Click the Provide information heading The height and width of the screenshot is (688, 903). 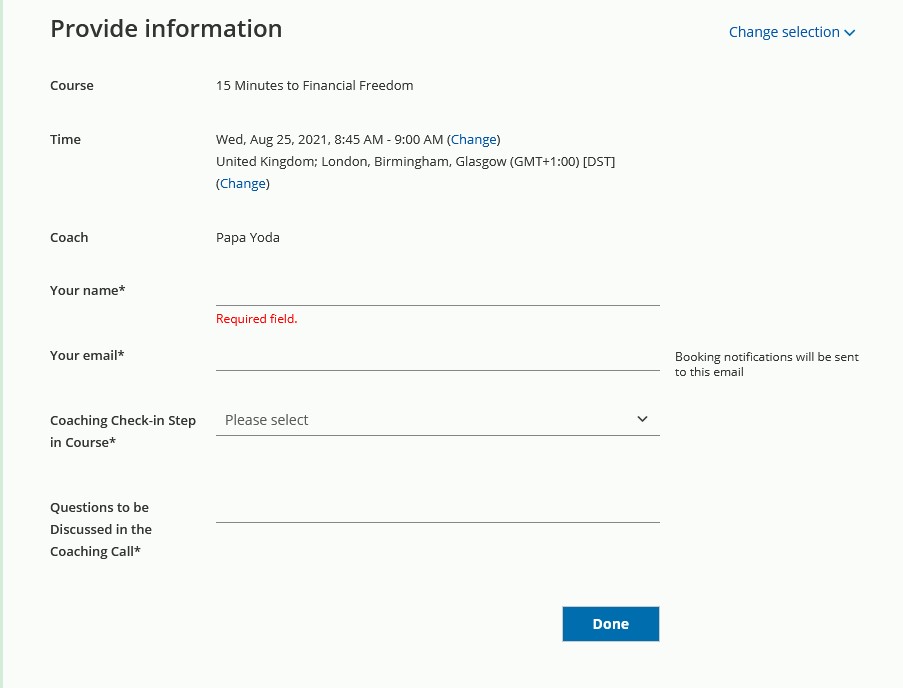click(166, 29)
